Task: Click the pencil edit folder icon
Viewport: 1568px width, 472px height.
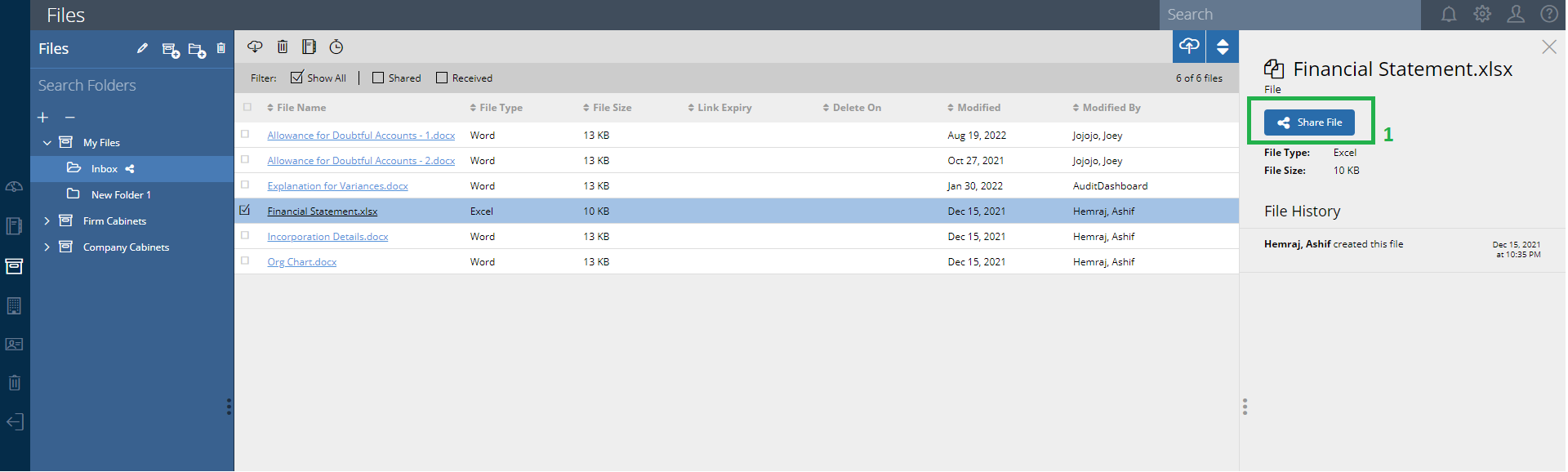Action: point(142,49)
